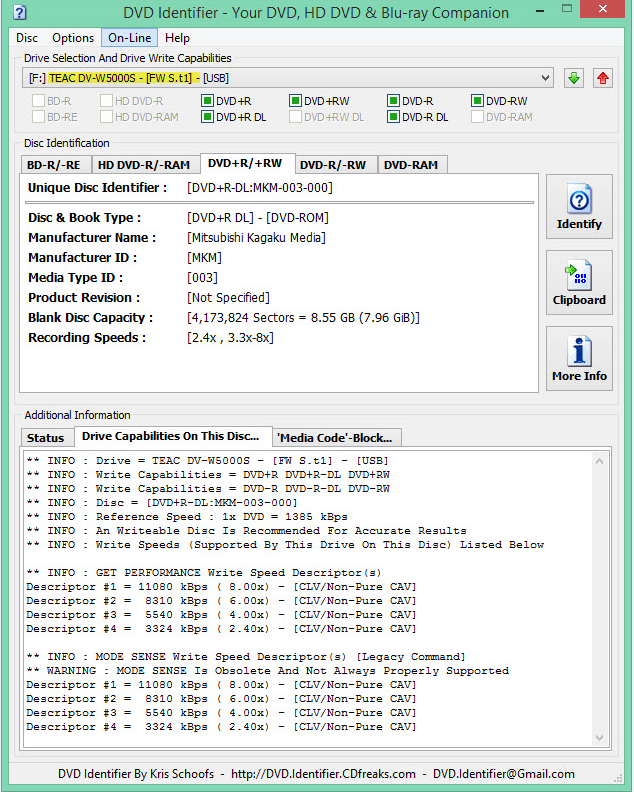Toggle the DVD+R checkbox
This screenshot has height=792, width=634.
pos(207,101)
